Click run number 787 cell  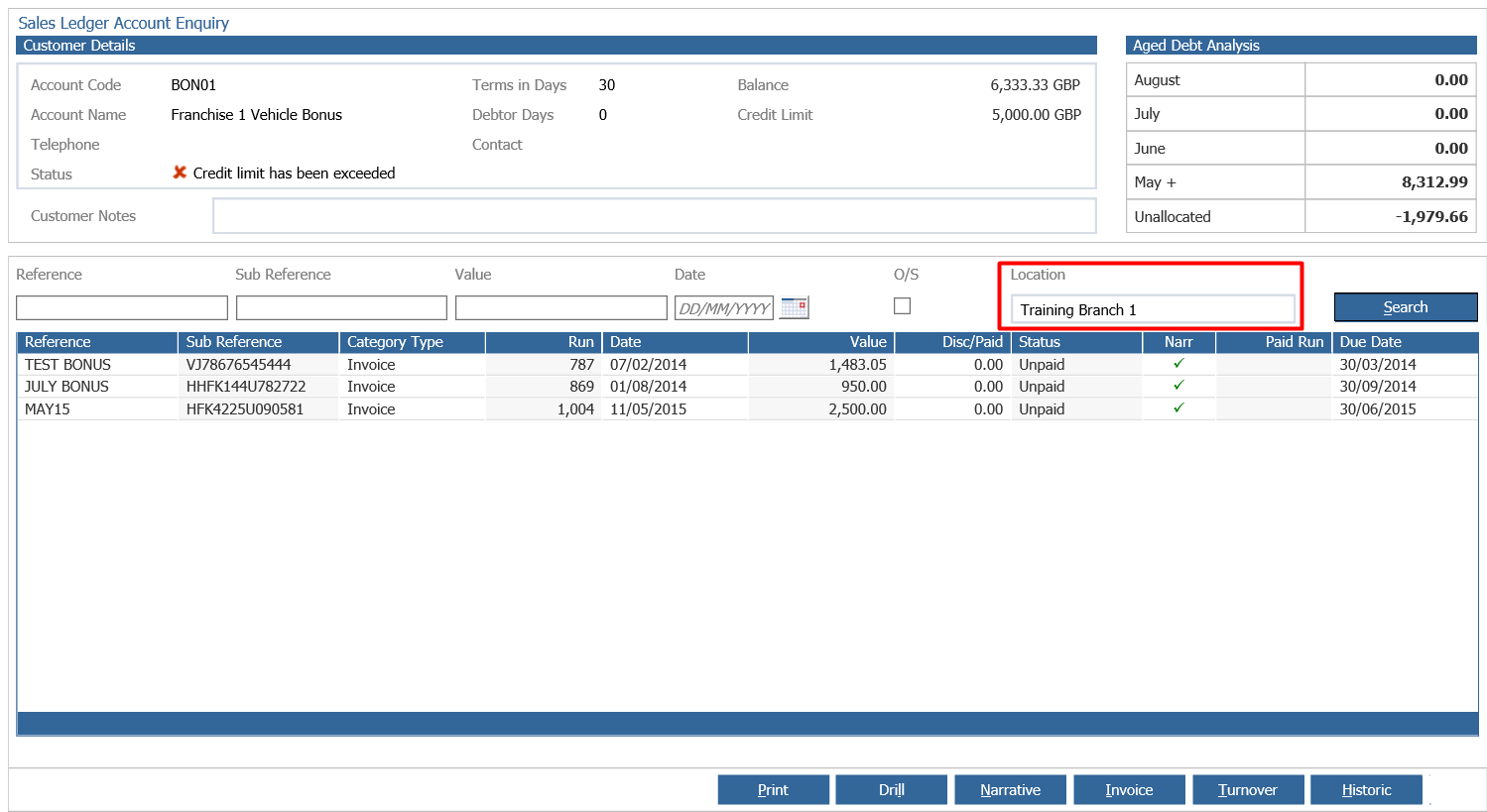544,365
